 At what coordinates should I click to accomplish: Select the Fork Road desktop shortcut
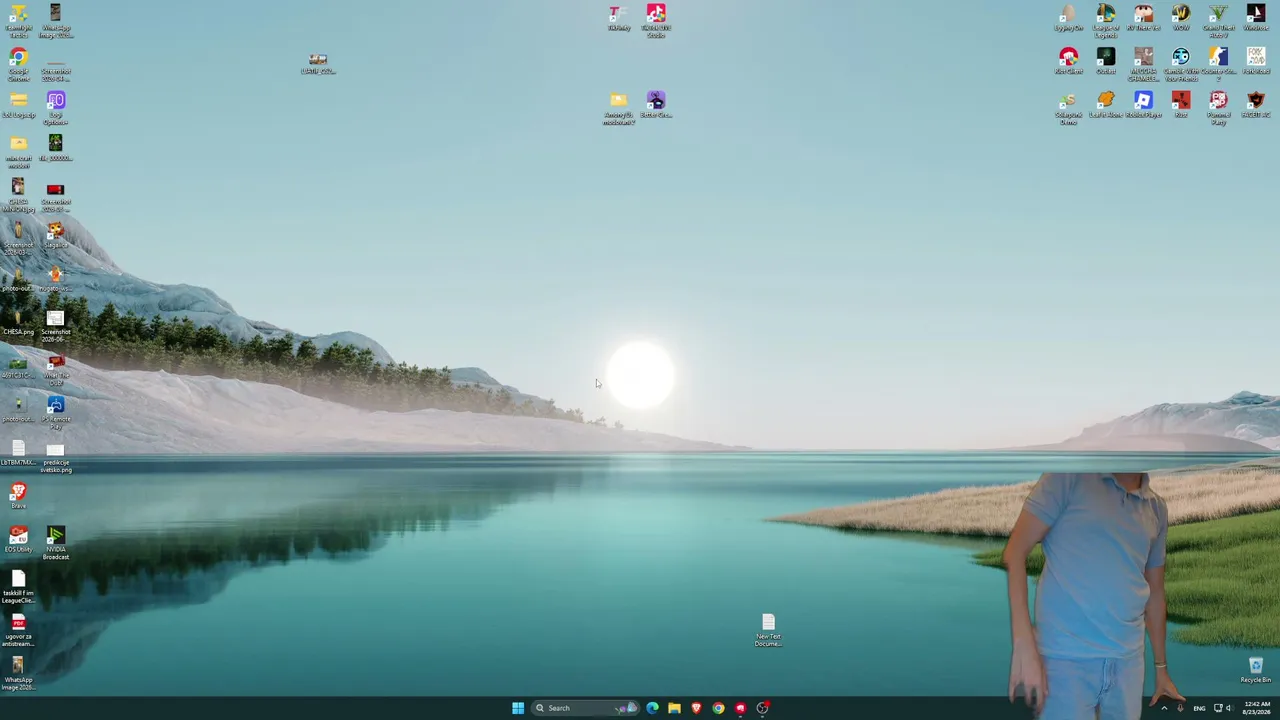1256,61
